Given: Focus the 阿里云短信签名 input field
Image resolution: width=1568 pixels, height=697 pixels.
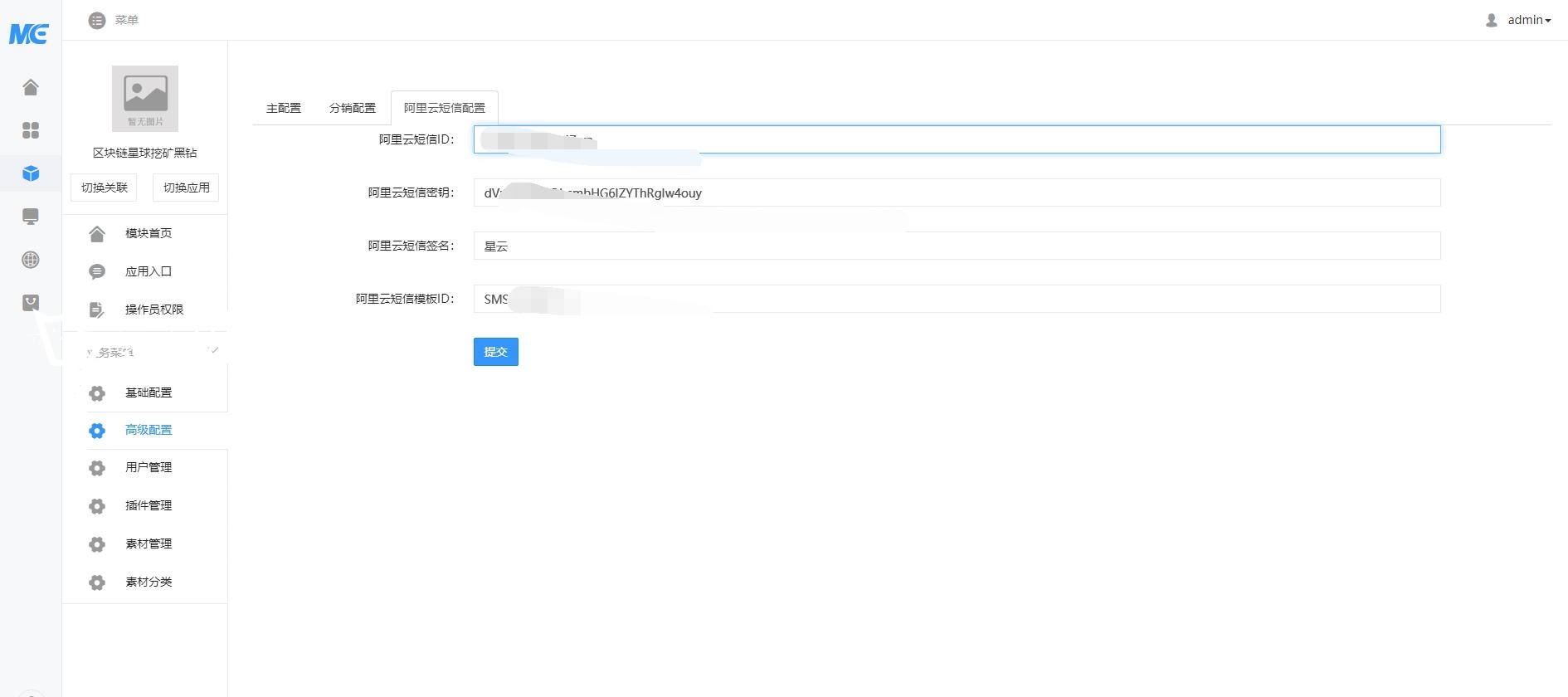Looking at the screenshot, I should [957, 246].
